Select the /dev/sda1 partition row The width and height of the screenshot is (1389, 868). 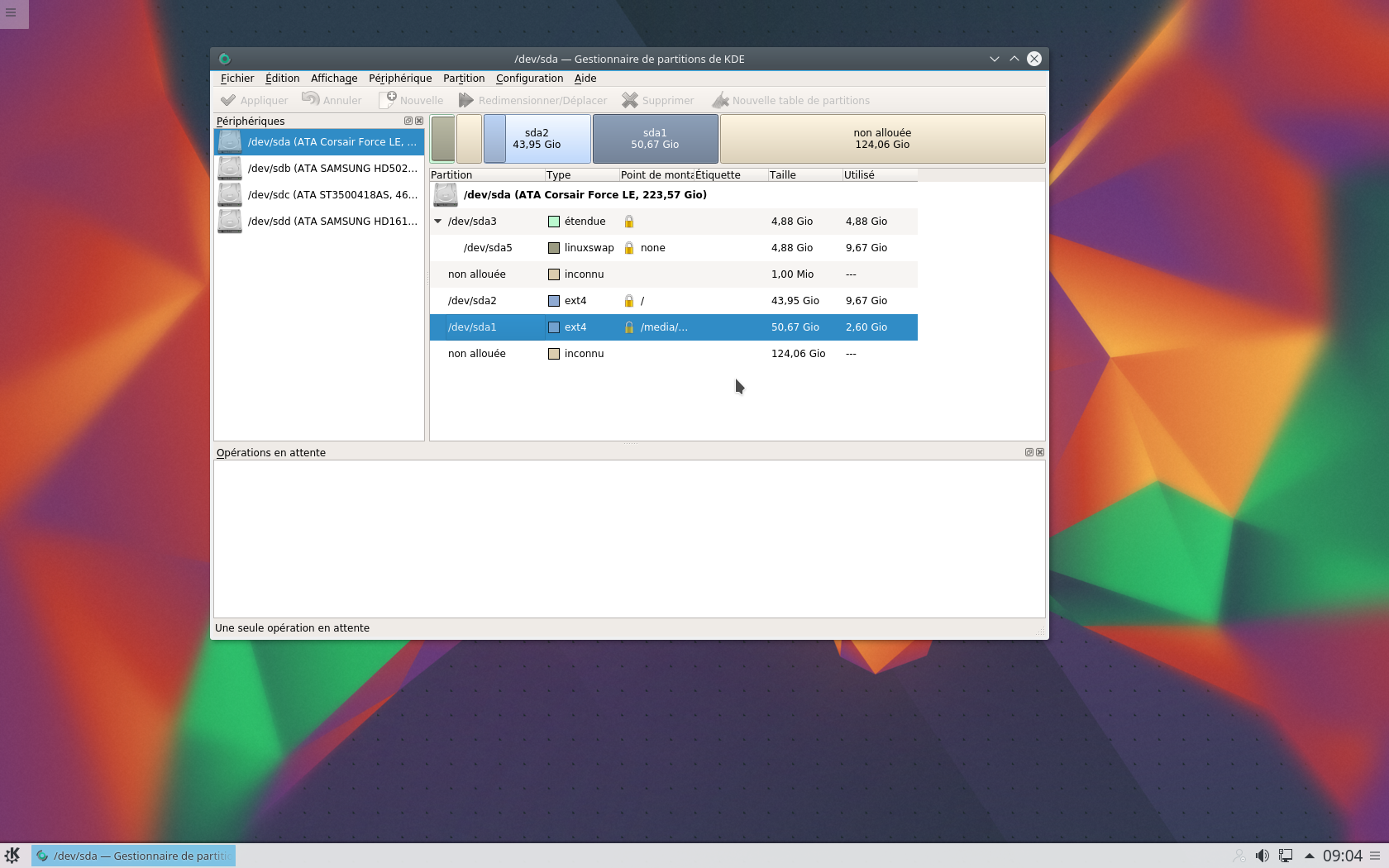click(674, 327)
